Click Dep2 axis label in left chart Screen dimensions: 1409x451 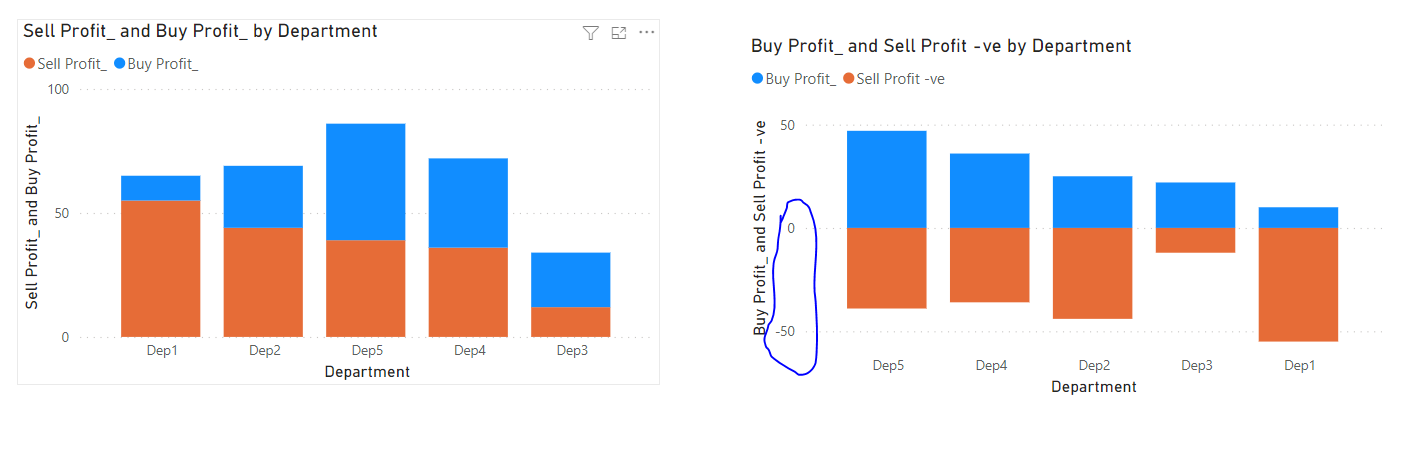264,351
